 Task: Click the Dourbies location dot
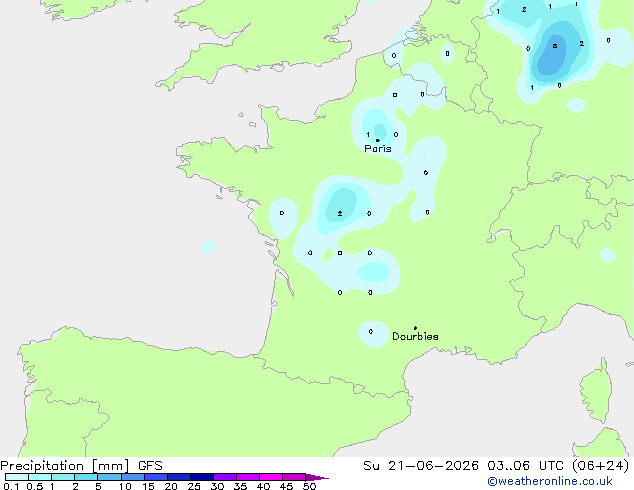[x=415, y=328]
